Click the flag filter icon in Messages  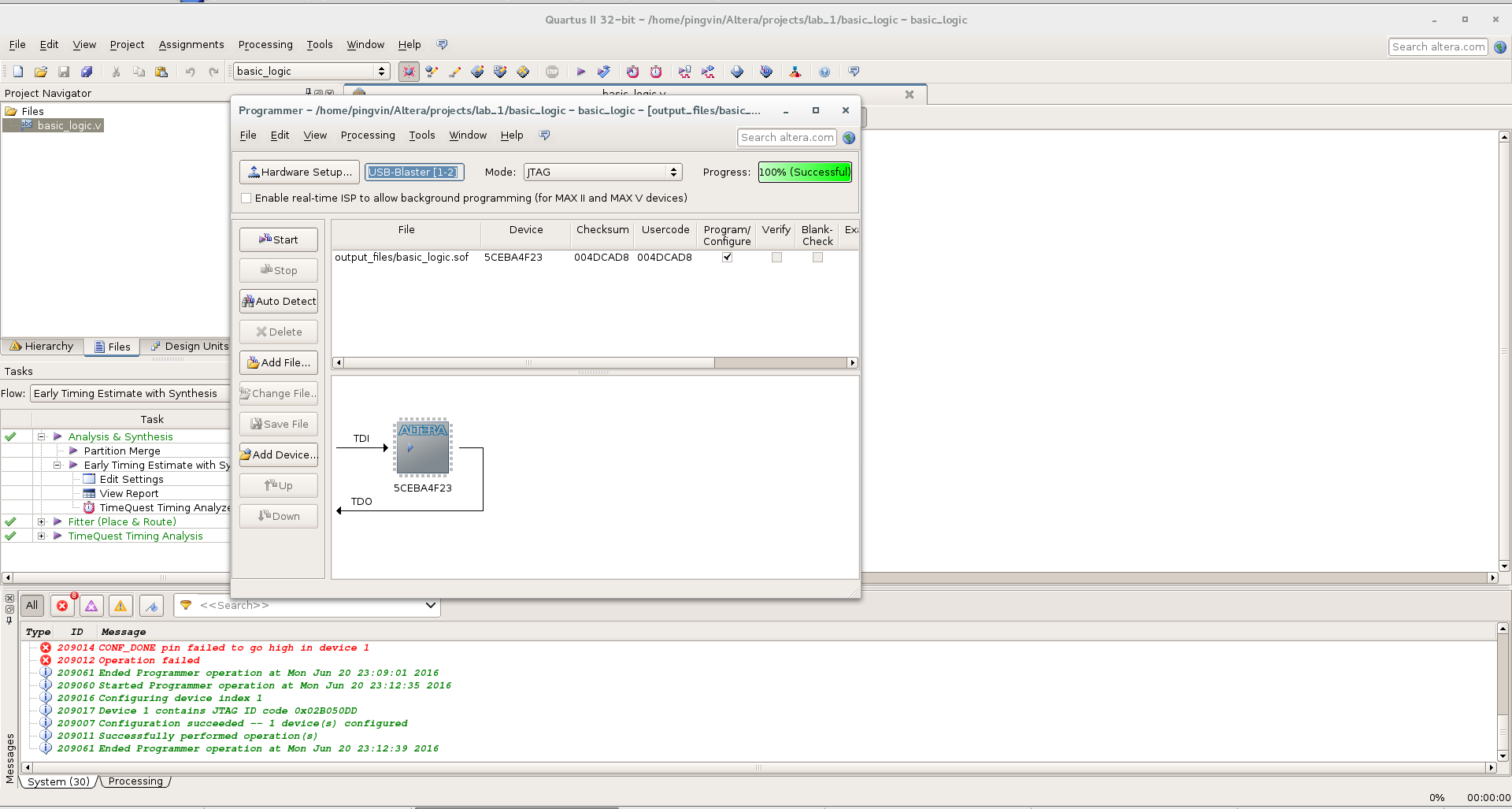(x=151, y=606)
